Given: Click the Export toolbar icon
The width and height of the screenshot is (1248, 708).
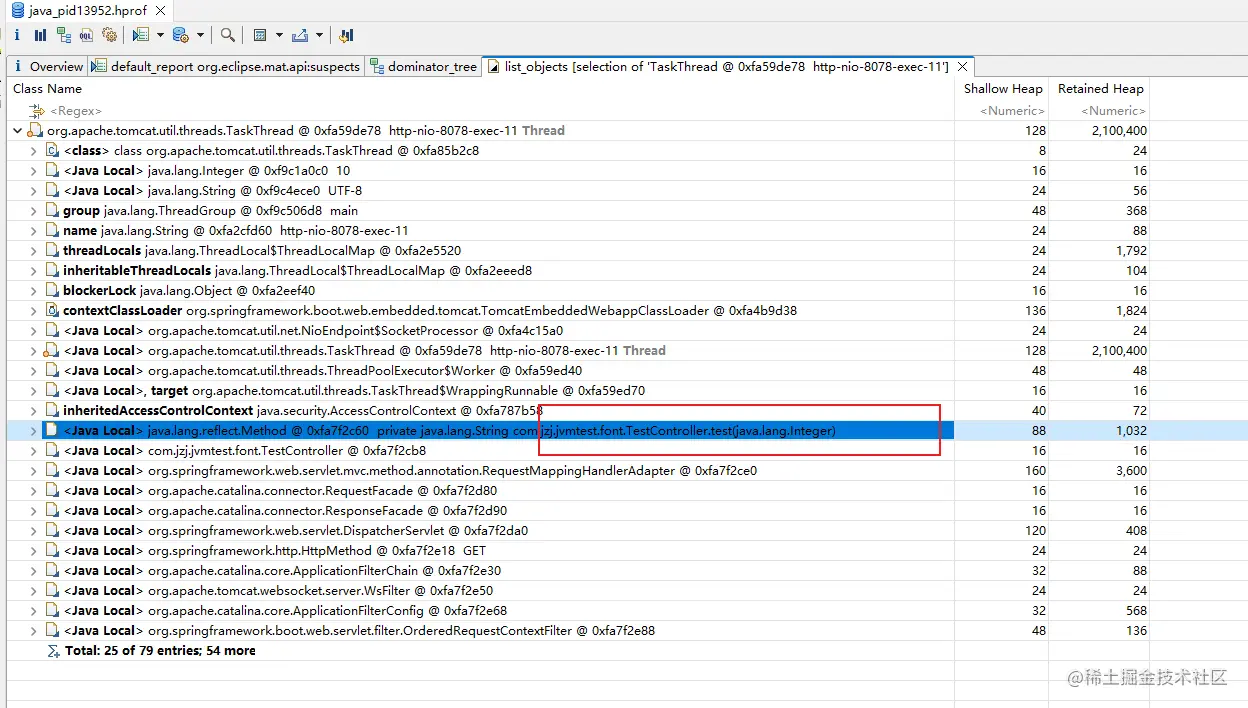Looking at the screenshot, I should point(300,35).
